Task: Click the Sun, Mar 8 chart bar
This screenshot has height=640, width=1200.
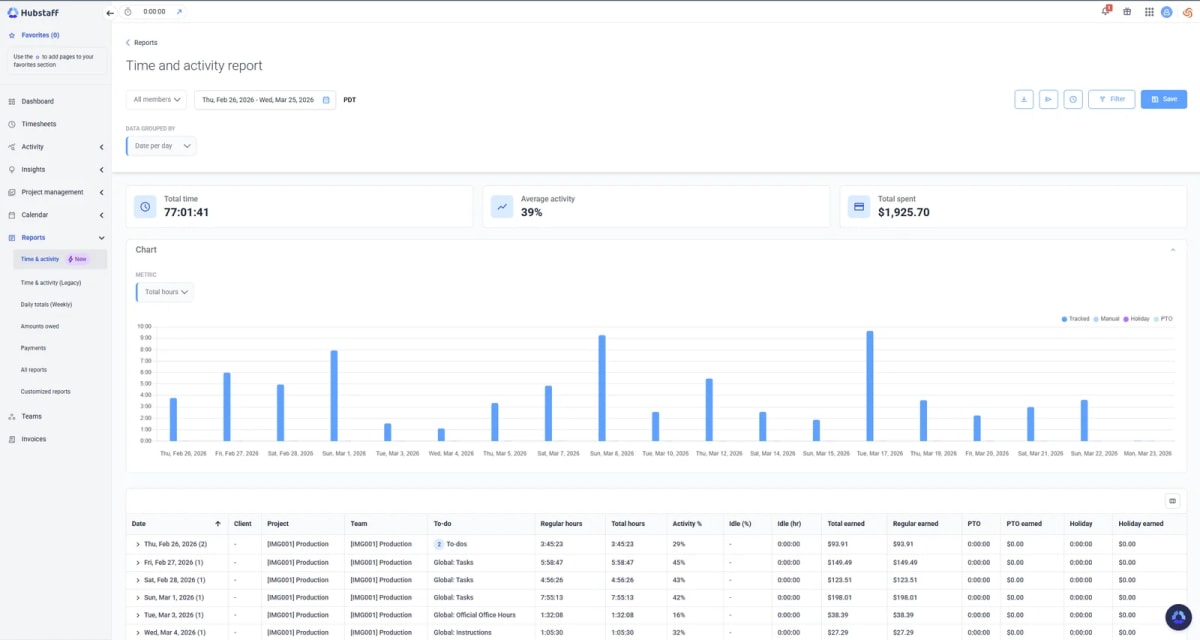Action: [x=602, y=388]
